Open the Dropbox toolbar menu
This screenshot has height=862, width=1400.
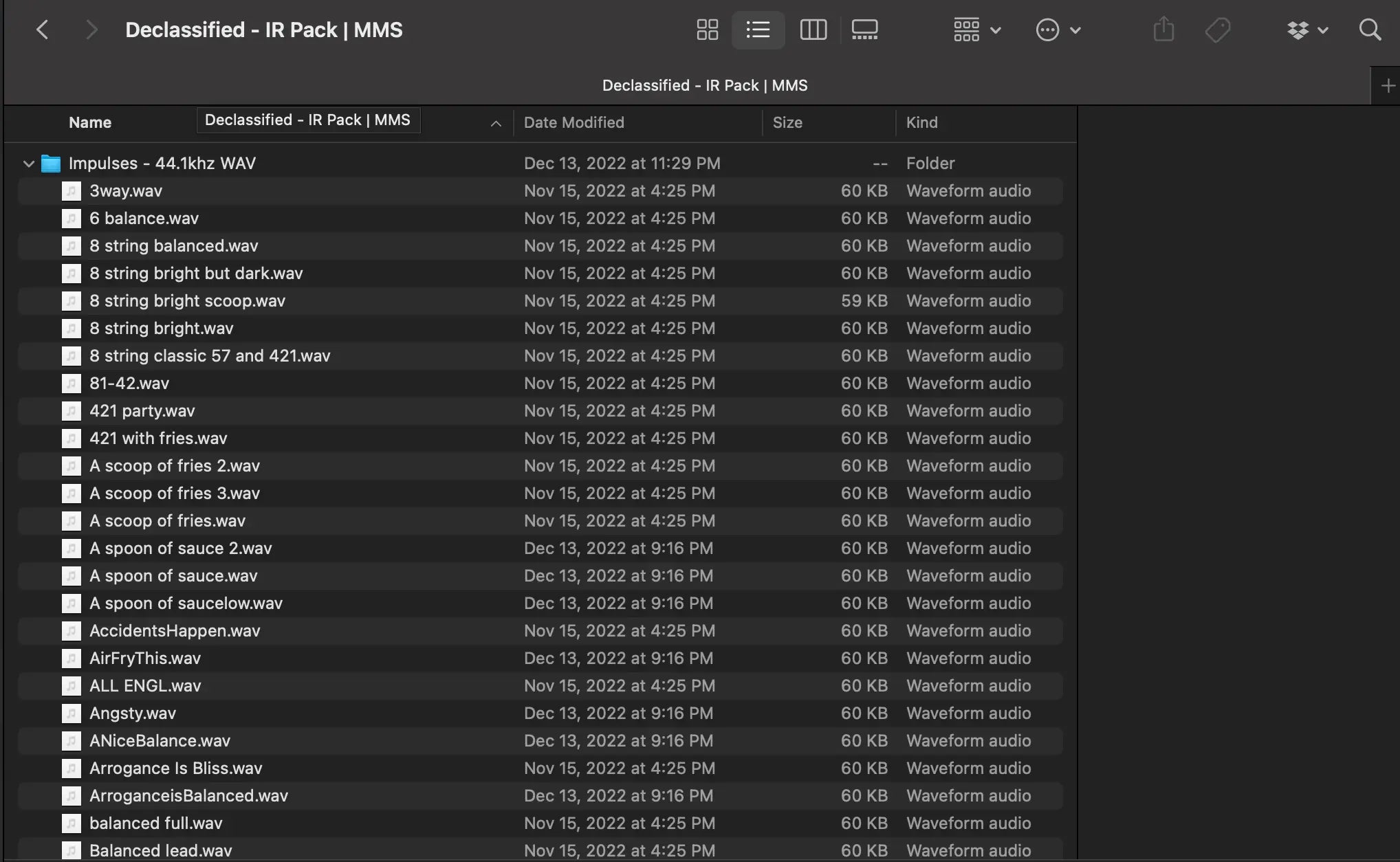click(1306, 30)
